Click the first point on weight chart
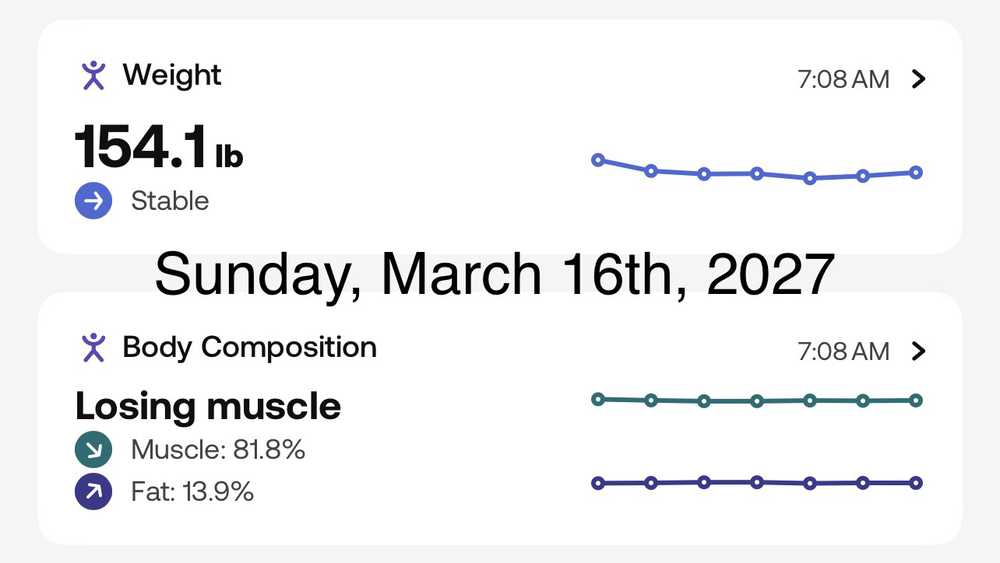Screen dimensions: 1000x563 598,160
